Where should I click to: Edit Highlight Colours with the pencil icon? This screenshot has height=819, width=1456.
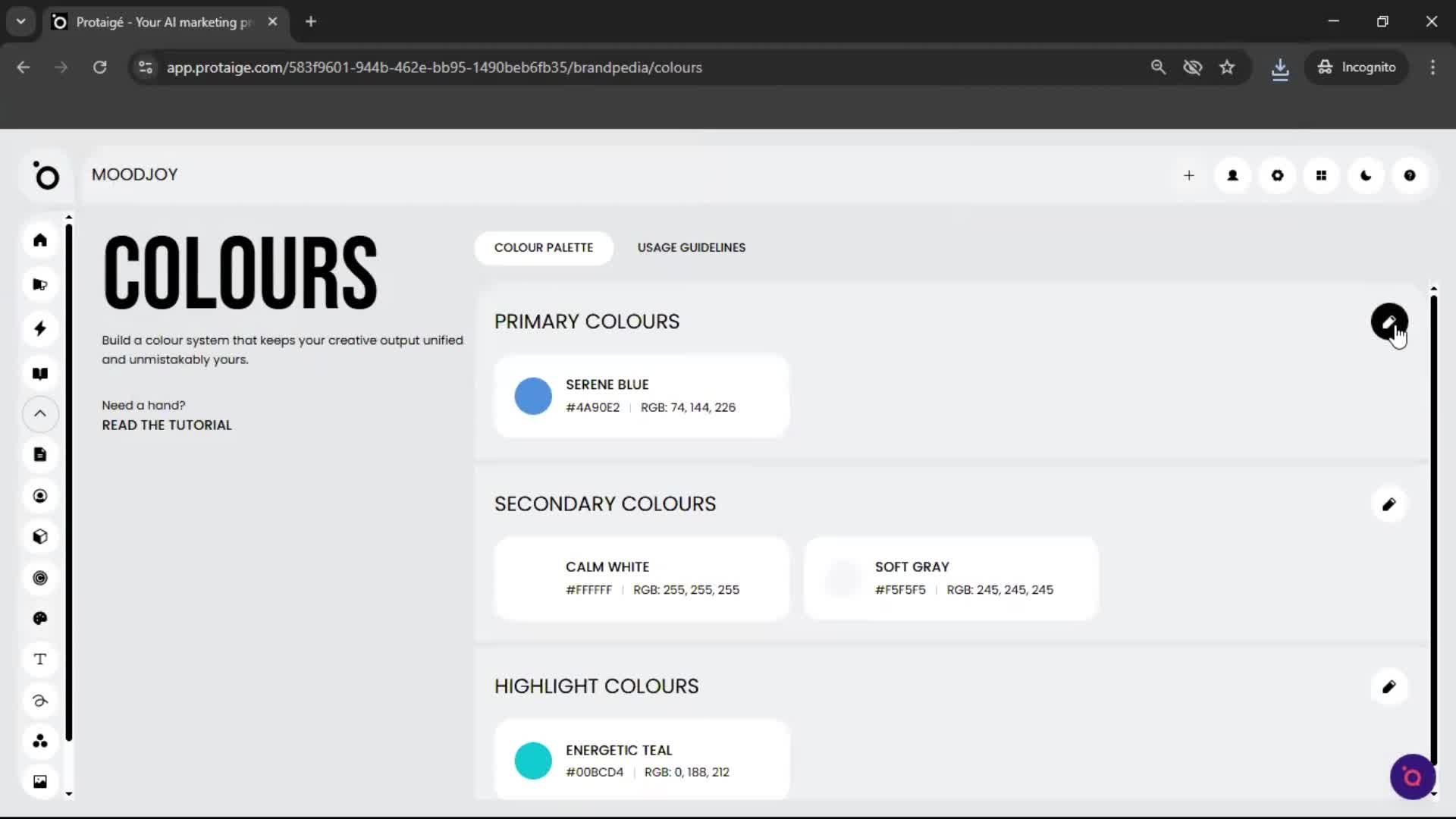pyautogui.click(x=1389, y=687)
